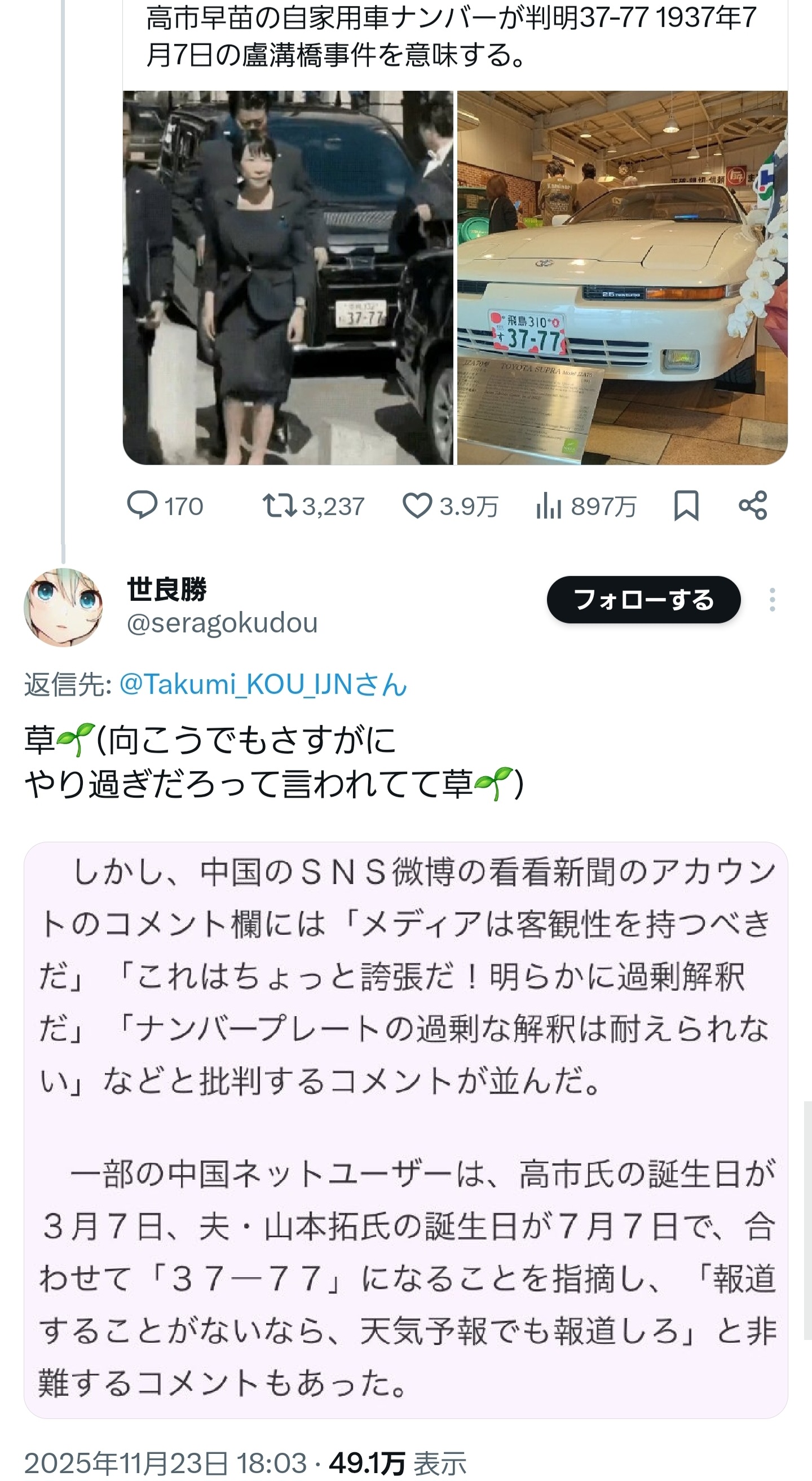This screenshot has height=1481, width=812.
Task: Open photo of woman near black car
Action: tap(288, 278)
